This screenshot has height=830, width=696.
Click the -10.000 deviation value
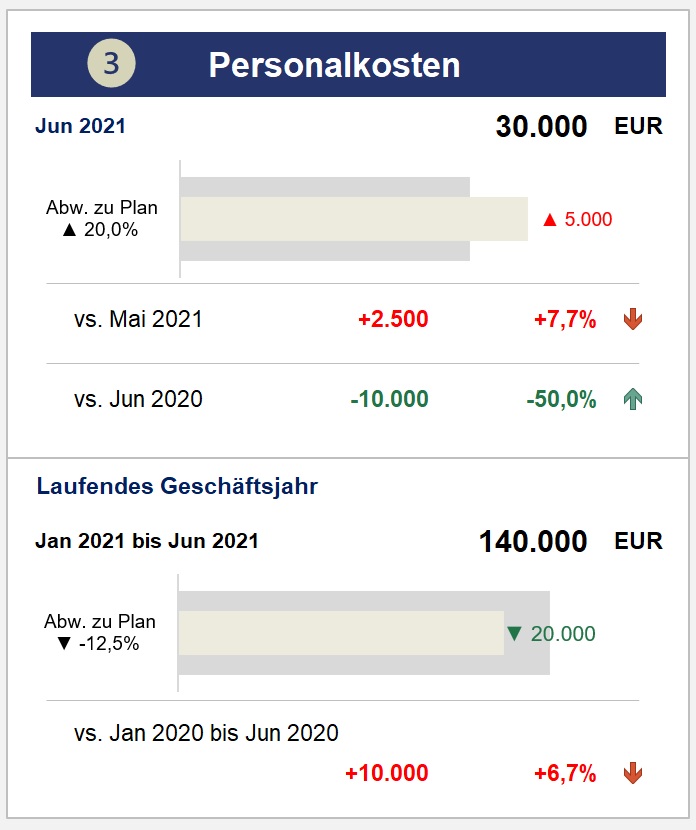[x=389, y=399]
